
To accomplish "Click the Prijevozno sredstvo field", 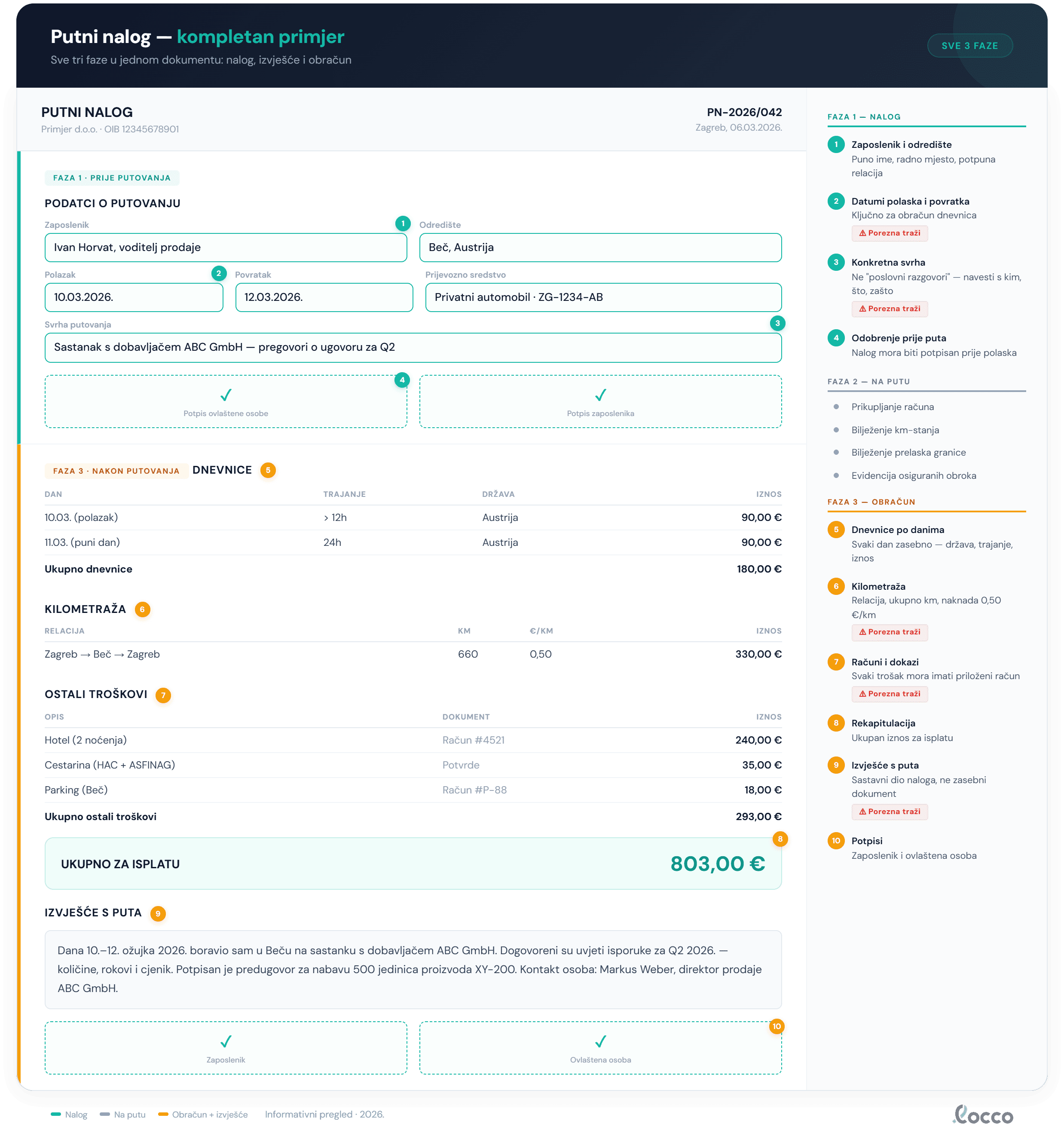I will [603, 297].
